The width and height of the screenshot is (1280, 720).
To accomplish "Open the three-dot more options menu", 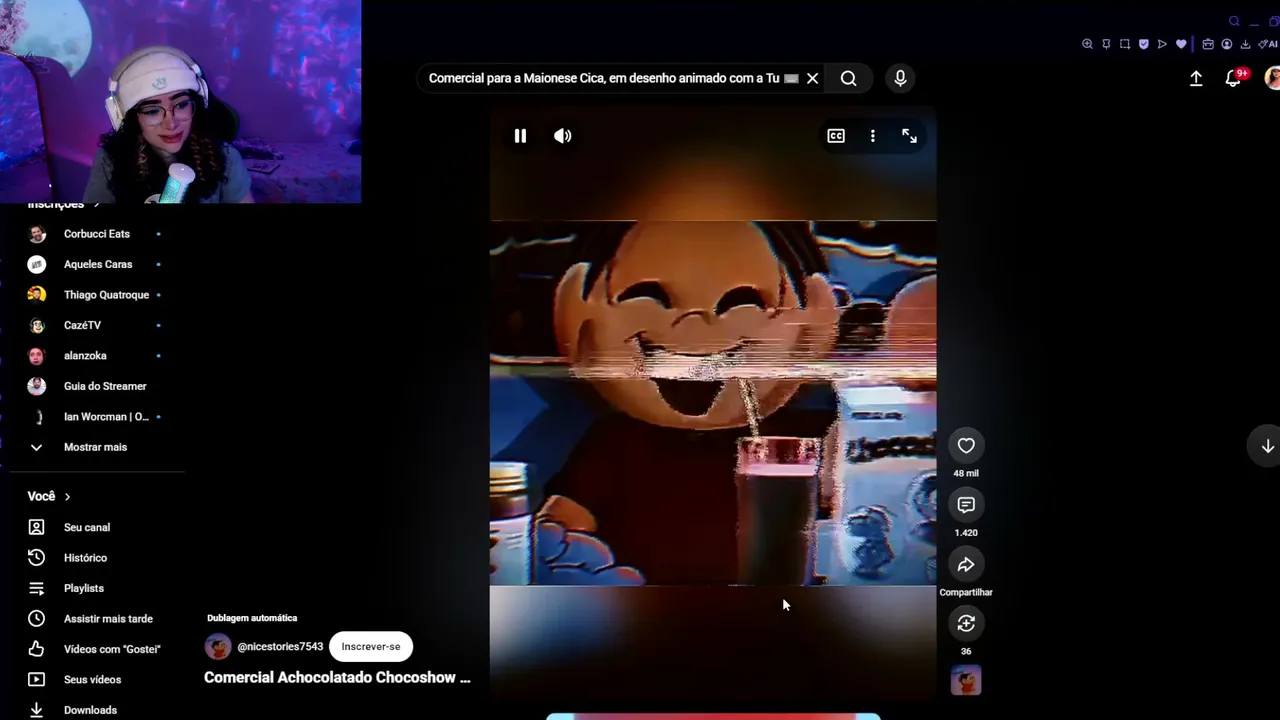I will 873,136.
